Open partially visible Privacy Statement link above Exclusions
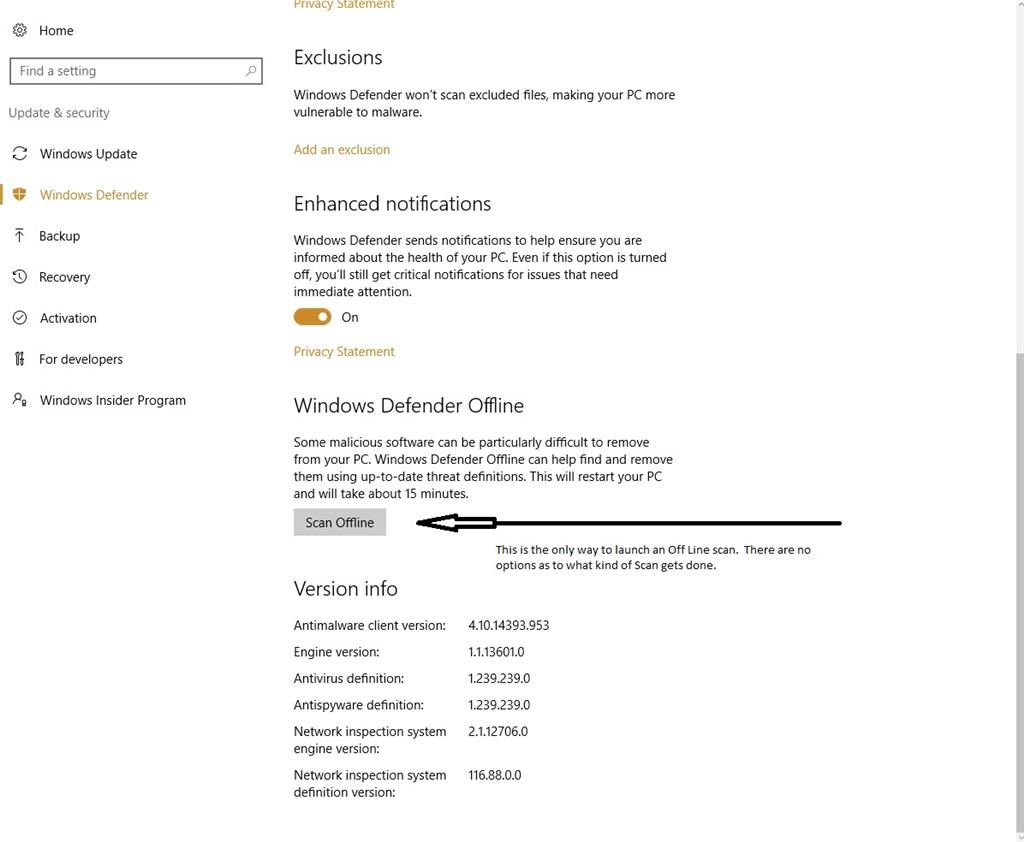The height and width of the screenshot is (842, 1024). pos(344,5)
